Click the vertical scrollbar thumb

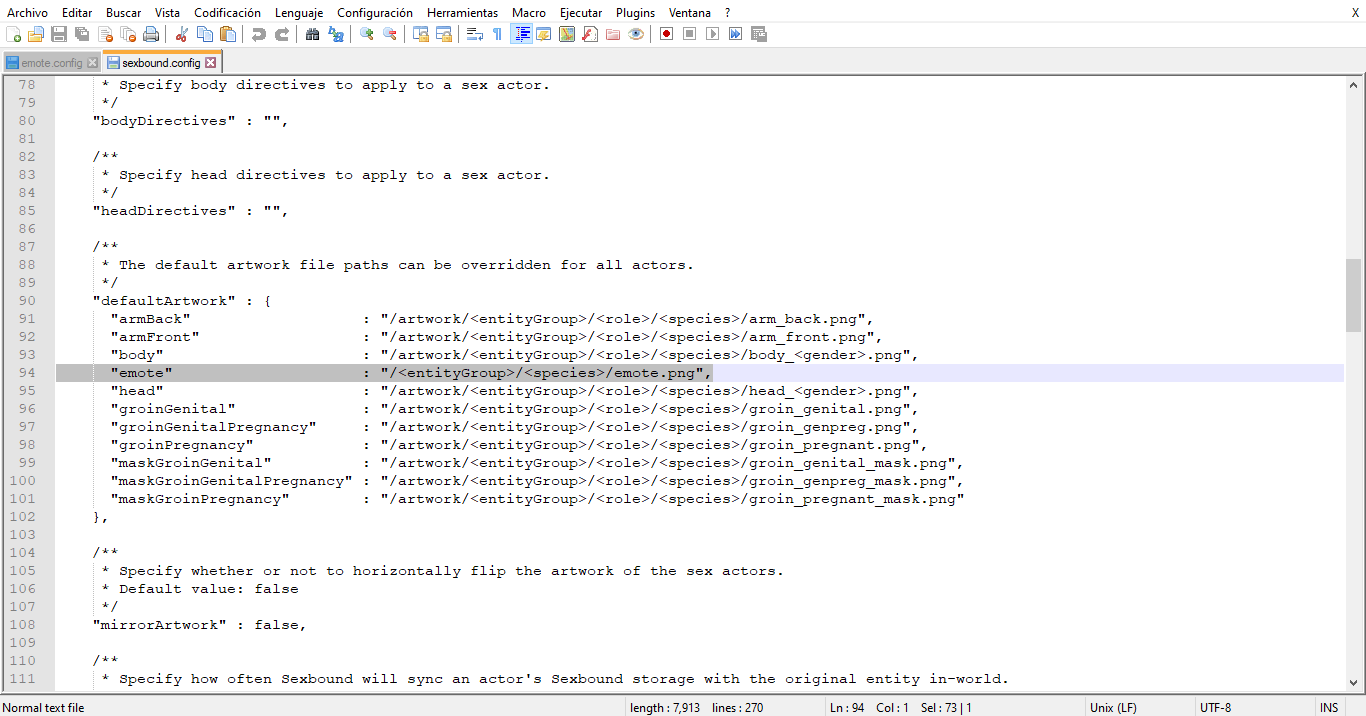pyautogui.click(x=1353, y=295)
